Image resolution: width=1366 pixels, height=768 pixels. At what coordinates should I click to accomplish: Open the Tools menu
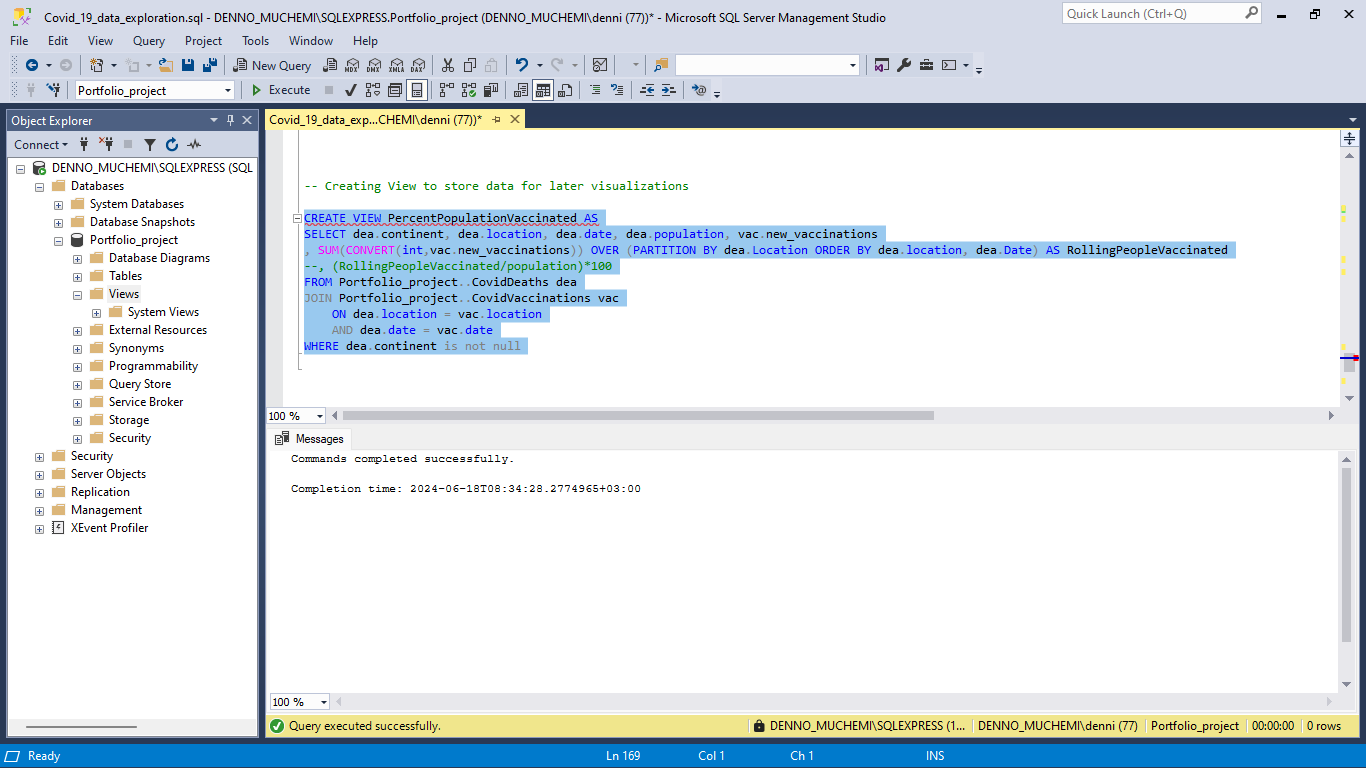tap(255, 41)
